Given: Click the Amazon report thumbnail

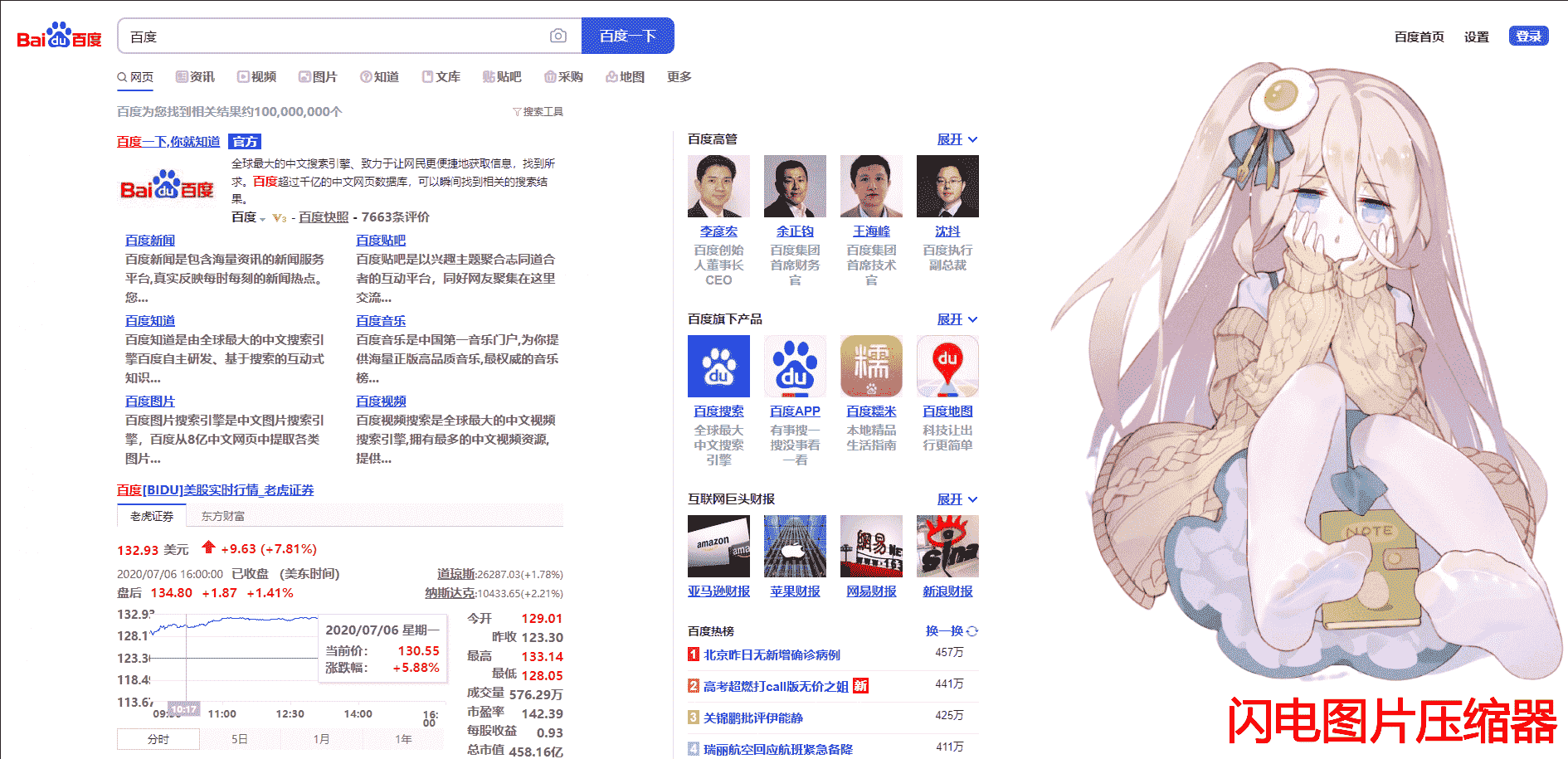Looking at the screenshot, I should pyautogui.click(x=718, y=547).
